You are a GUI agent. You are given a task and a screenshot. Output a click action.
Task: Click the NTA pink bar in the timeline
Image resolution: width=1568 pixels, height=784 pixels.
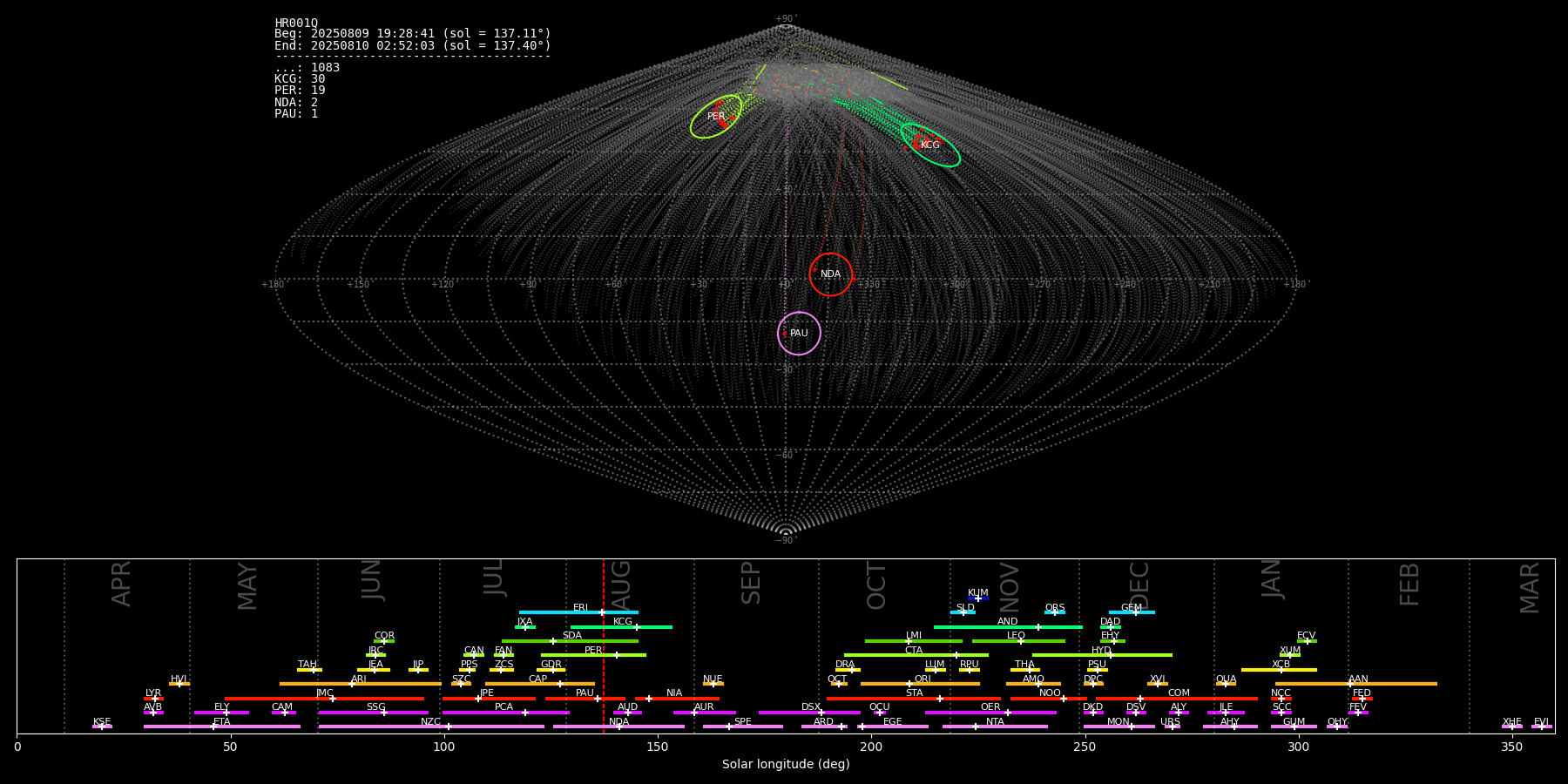coord(995,727)
